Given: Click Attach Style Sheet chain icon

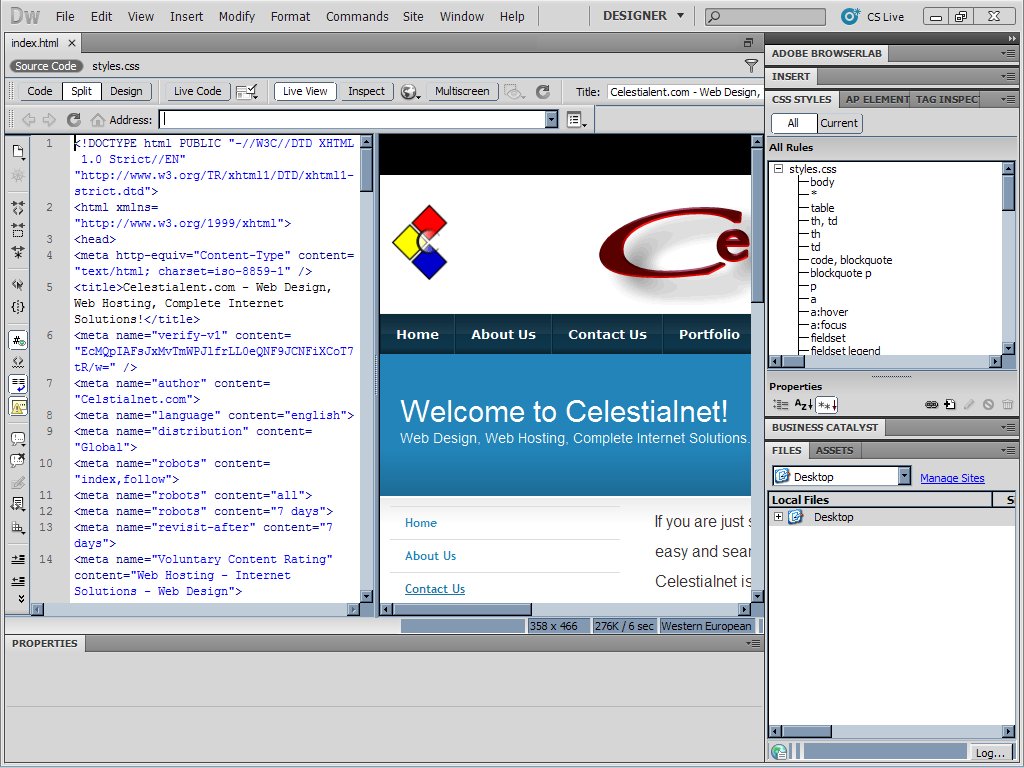Looking at the screenshot, I should 932,405.
